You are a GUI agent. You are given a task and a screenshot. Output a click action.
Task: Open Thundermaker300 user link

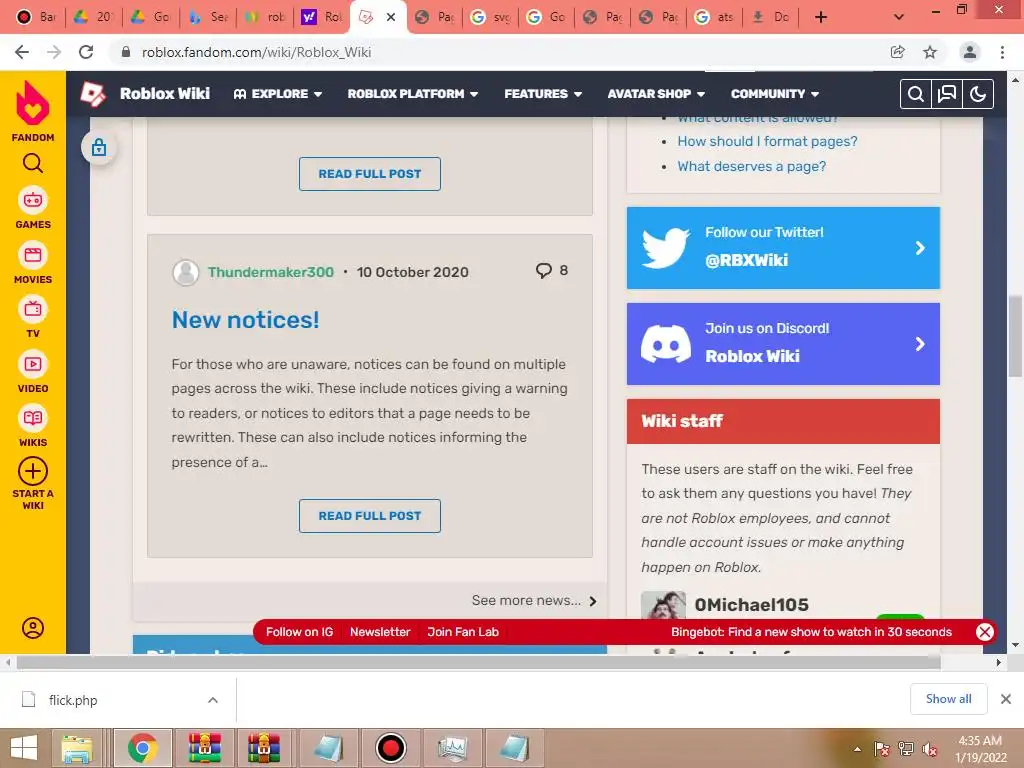click(x=271, y=272)
